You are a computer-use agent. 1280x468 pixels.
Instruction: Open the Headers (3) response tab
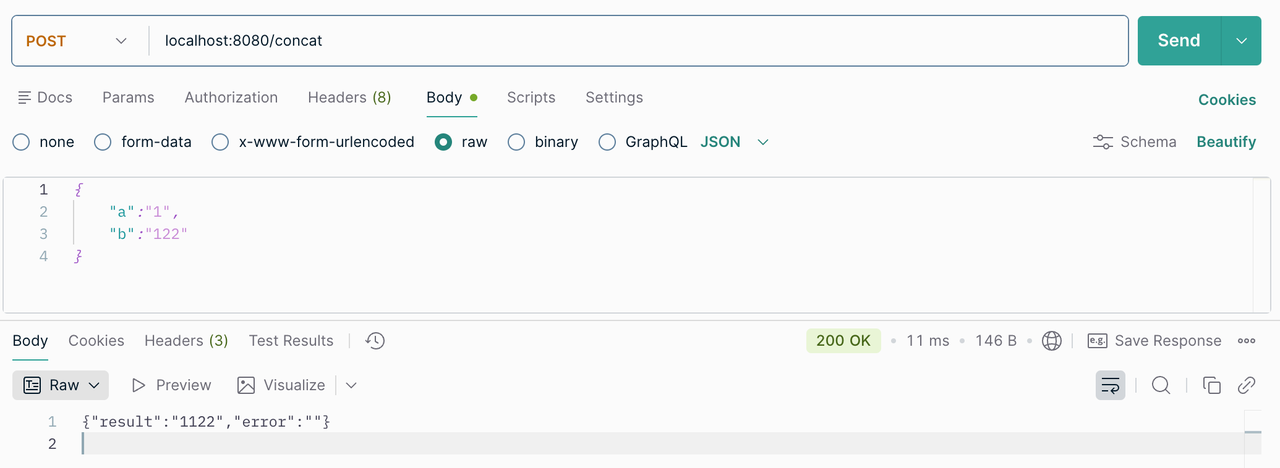click(x=186, y=341)
